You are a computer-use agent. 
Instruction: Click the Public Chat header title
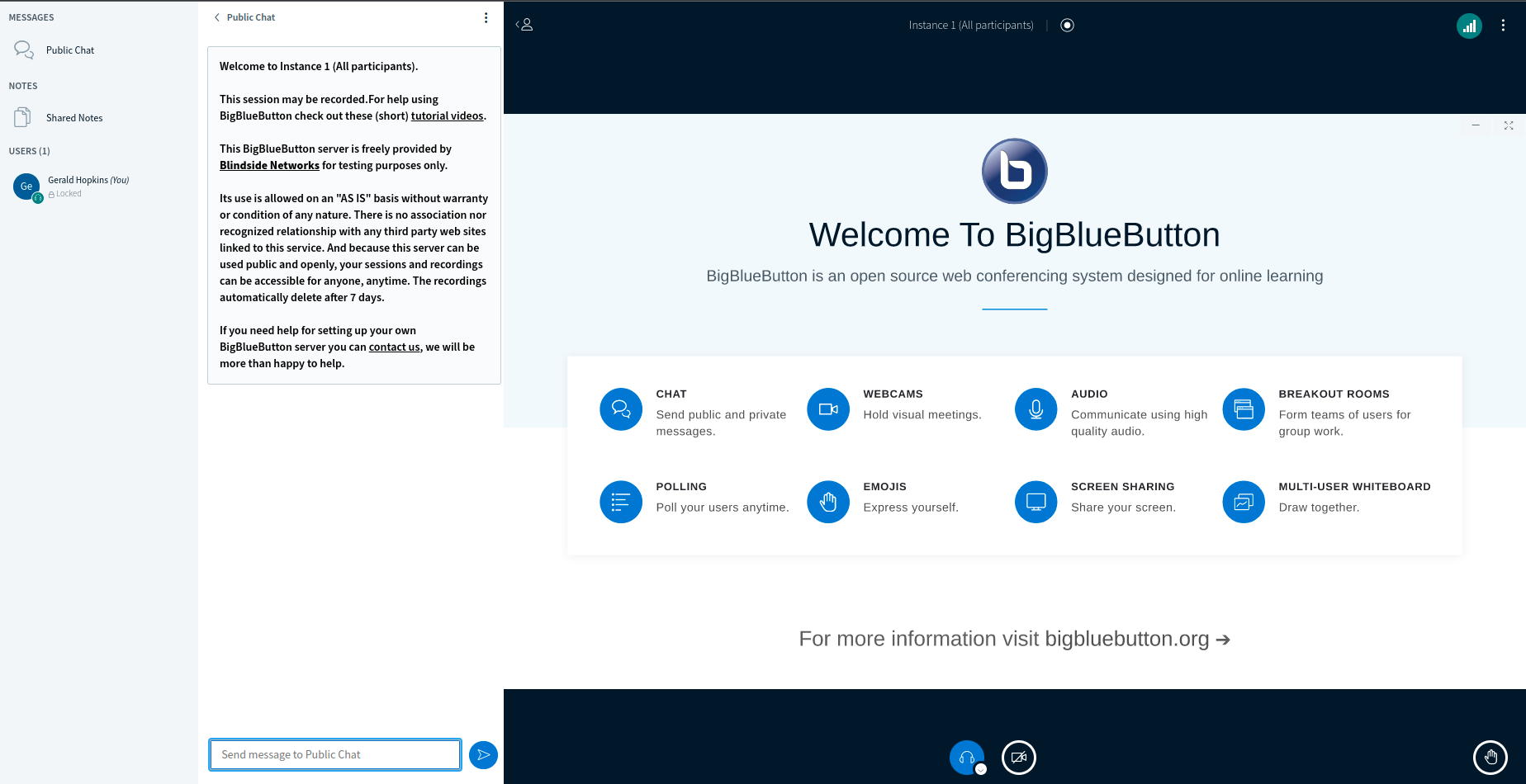tap(251, 17)
